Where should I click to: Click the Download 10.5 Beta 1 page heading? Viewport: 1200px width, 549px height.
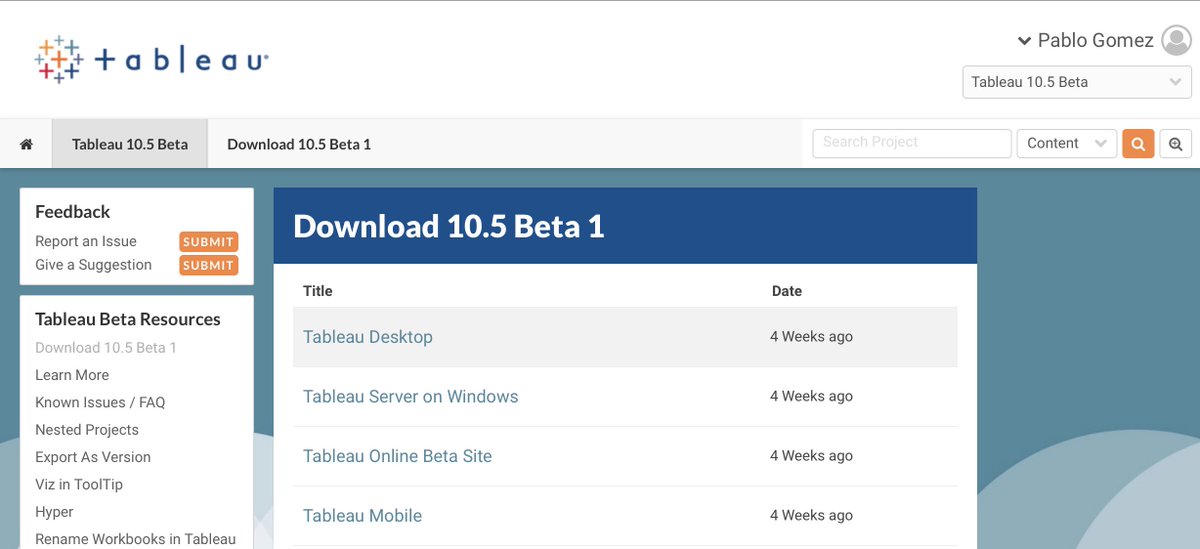449,226
